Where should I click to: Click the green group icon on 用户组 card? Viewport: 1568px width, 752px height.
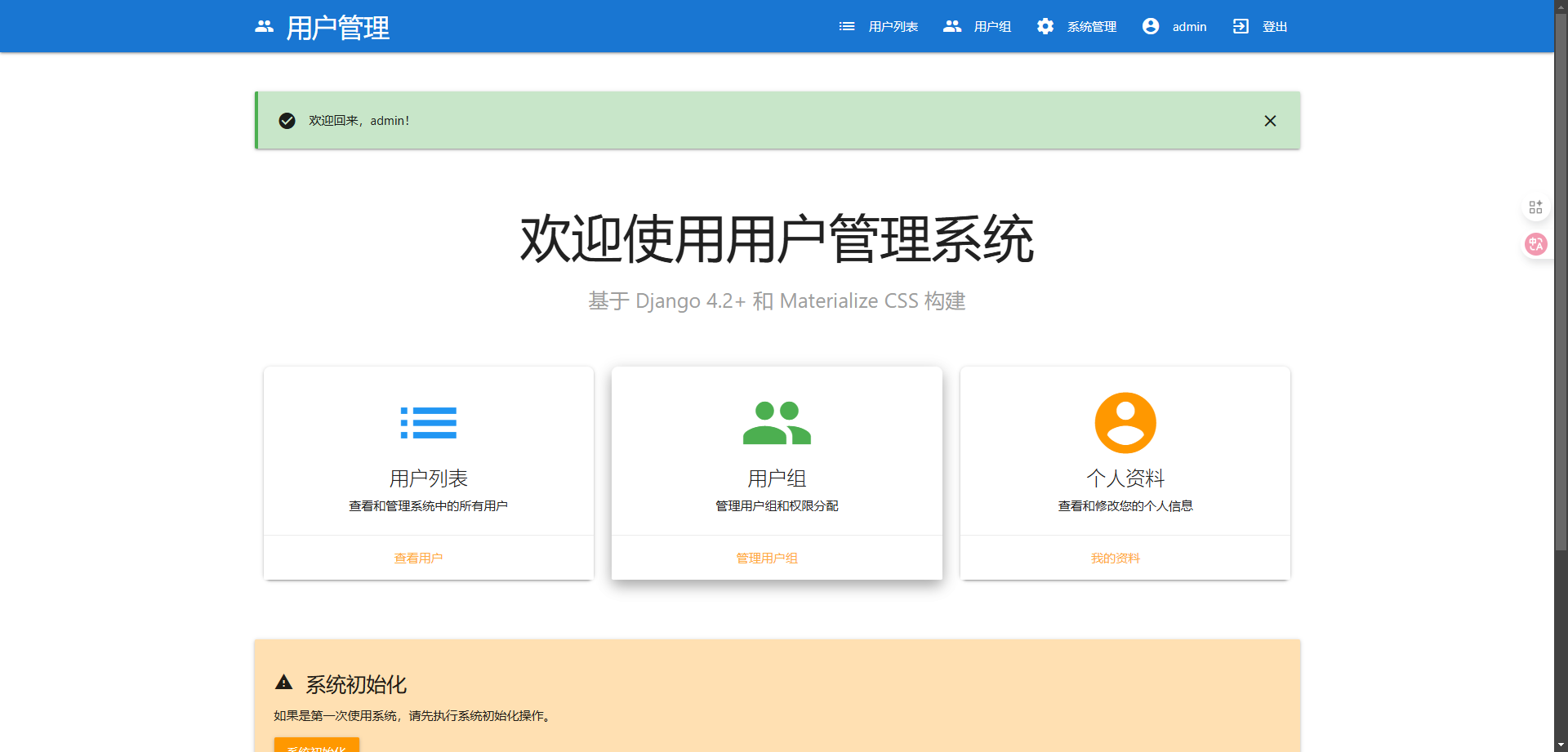pos(777,423)
